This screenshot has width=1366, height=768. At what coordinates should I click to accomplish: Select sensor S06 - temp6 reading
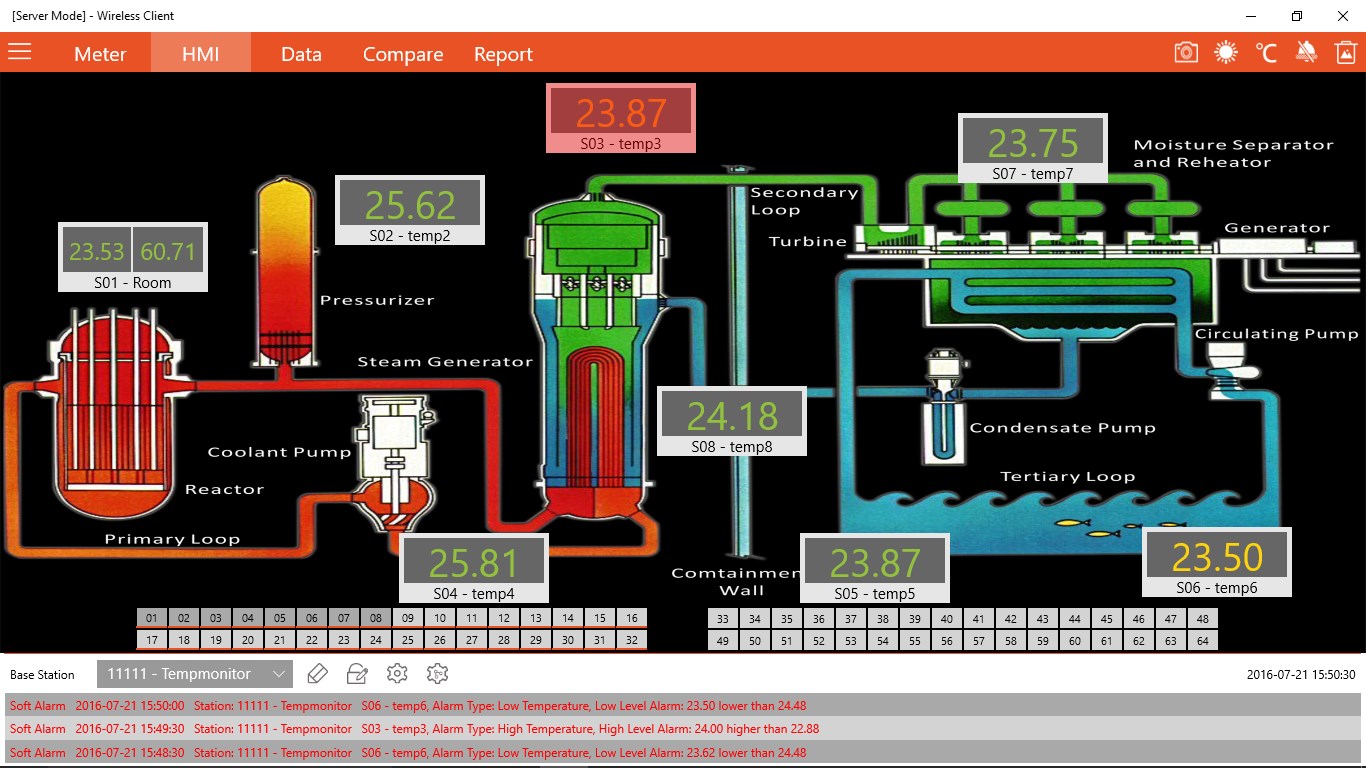pos(1217,562)
